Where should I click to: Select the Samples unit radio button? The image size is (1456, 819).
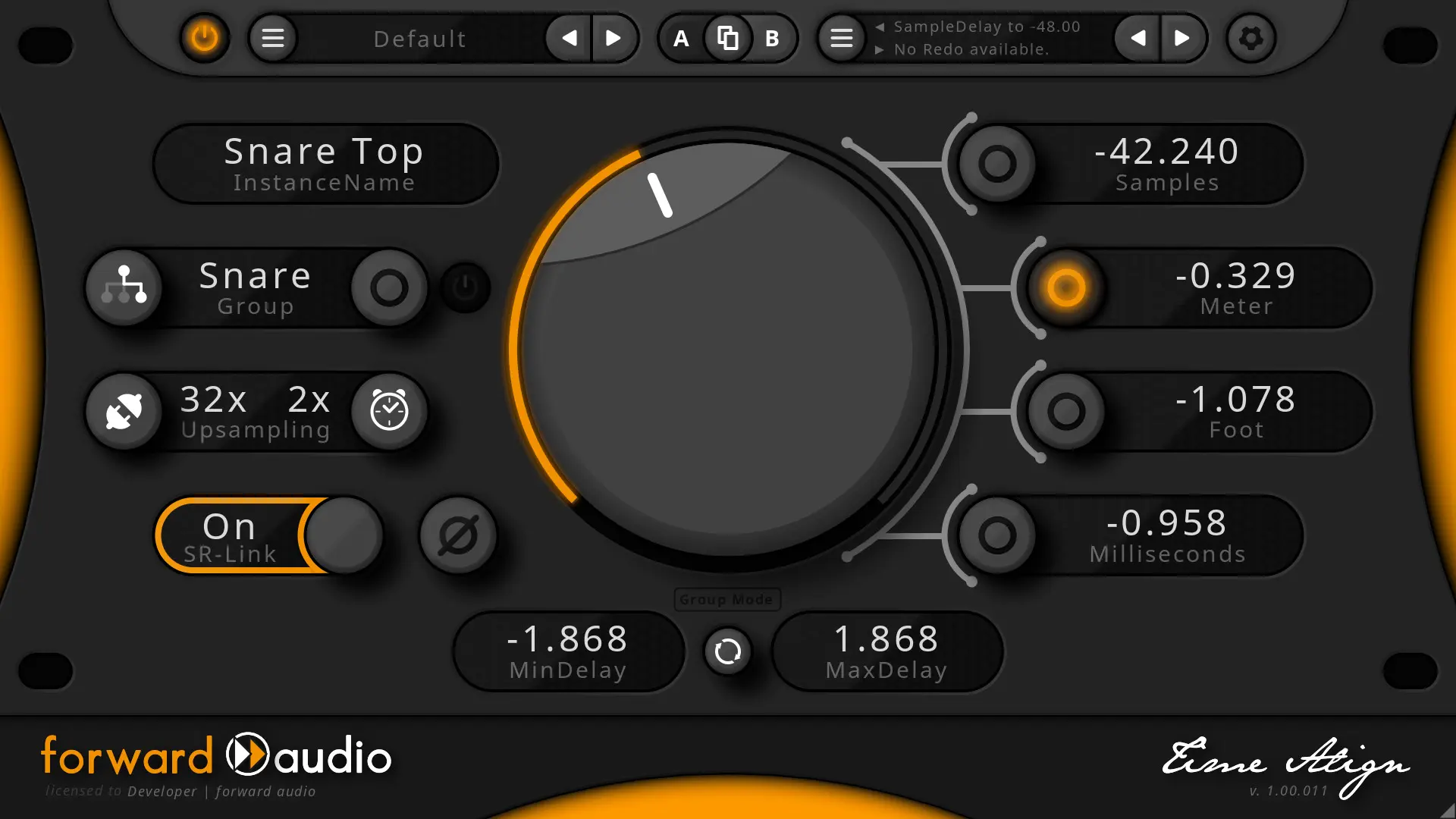coord(996,163)
